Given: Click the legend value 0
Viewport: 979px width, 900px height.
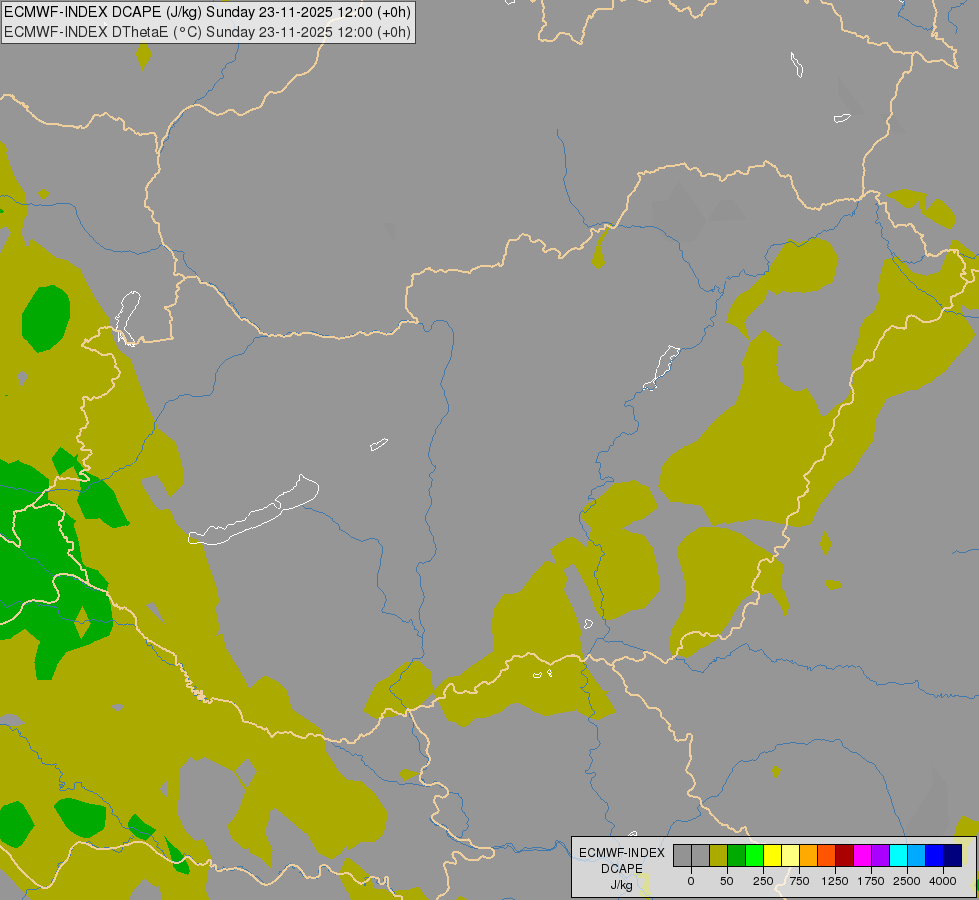Looking at the screenshot, I should pos(691,881).
